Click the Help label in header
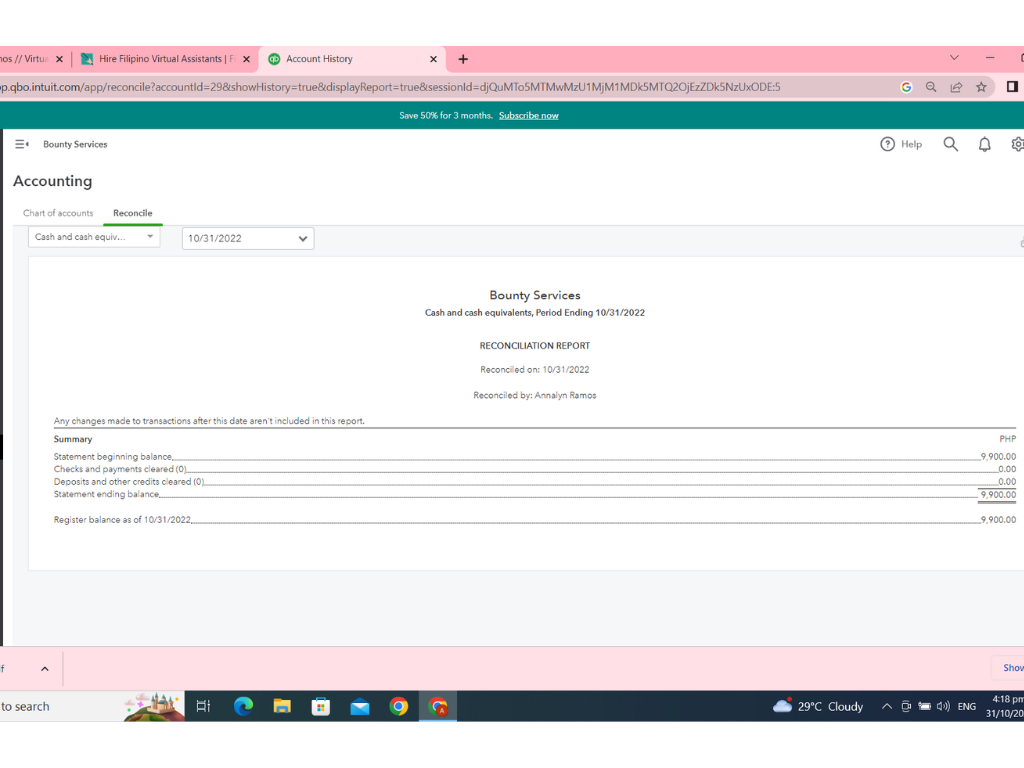 tap(911, 144)
